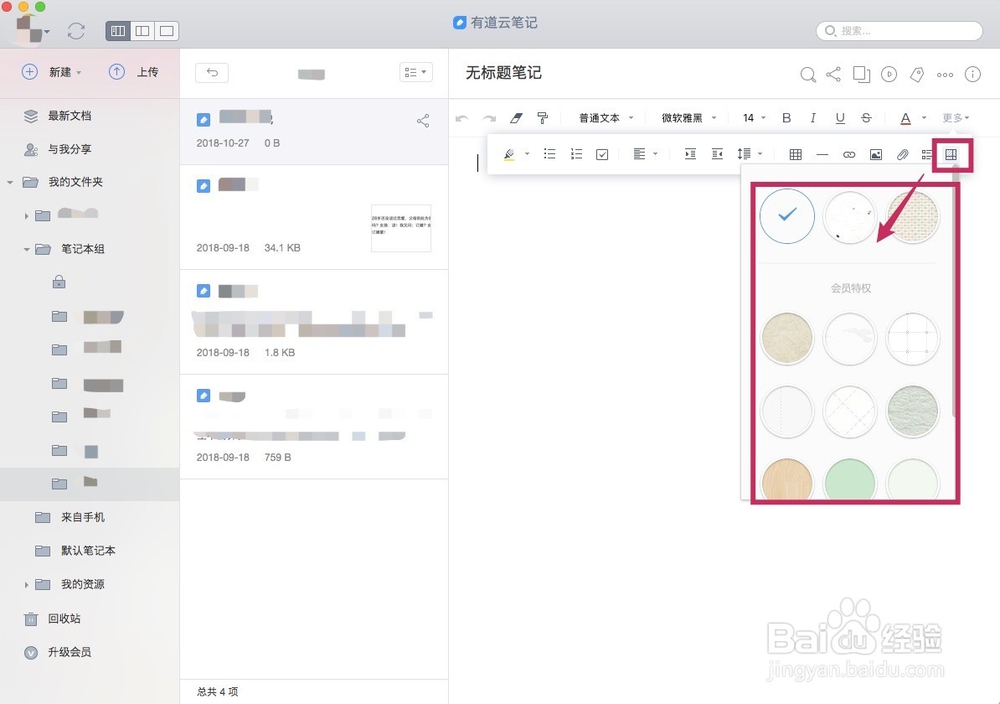This screenshot has width=1000, height=704.
Task: Toggle bold formatting
Action: click(786, 117)
